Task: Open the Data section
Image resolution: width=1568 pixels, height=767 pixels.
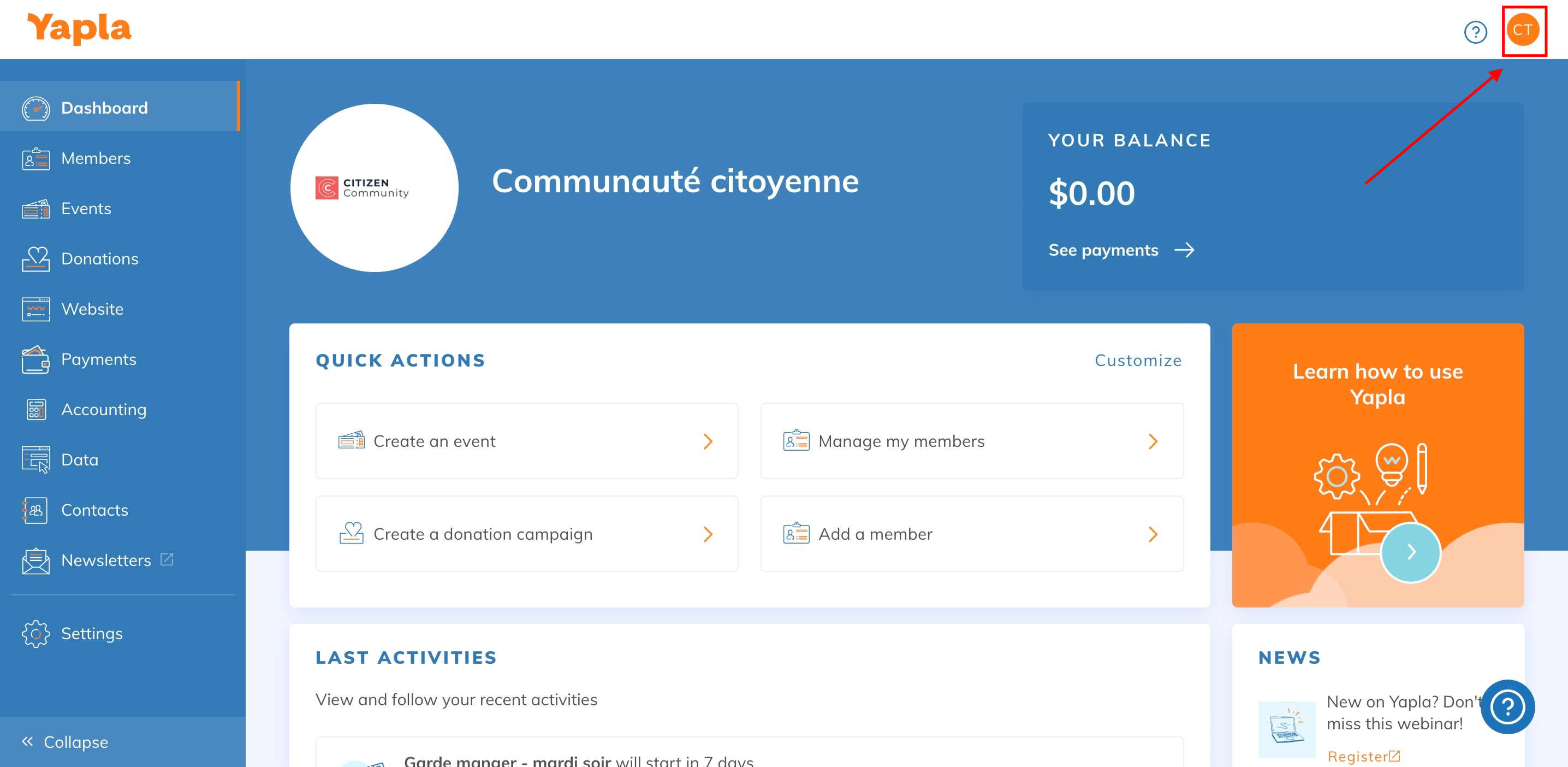Action: pyautogui.click(x=79, y=460)
